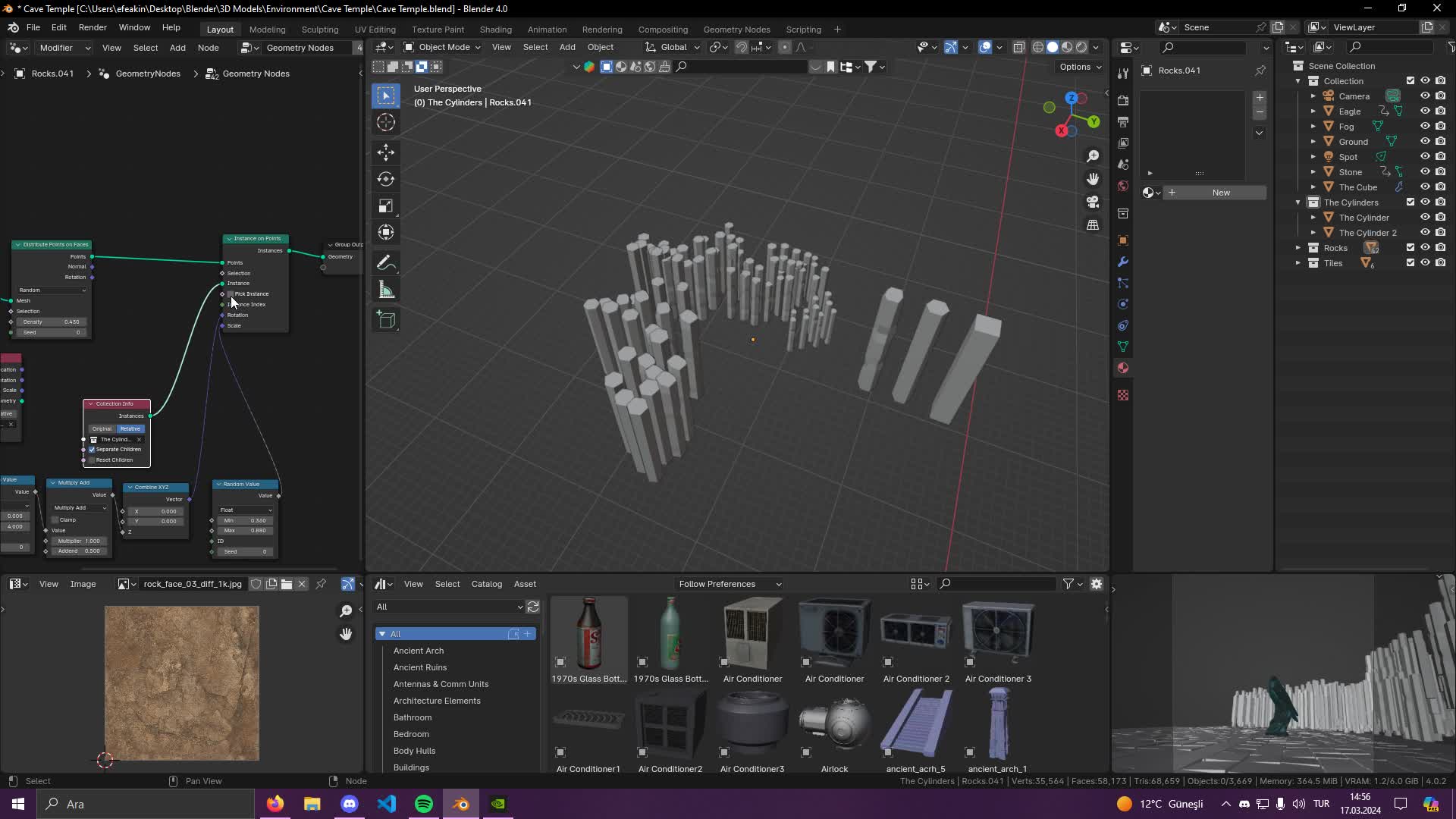Screen dimensions: 1456x819
Task: Open the Help menu
Action: click(x=171, y=27)
